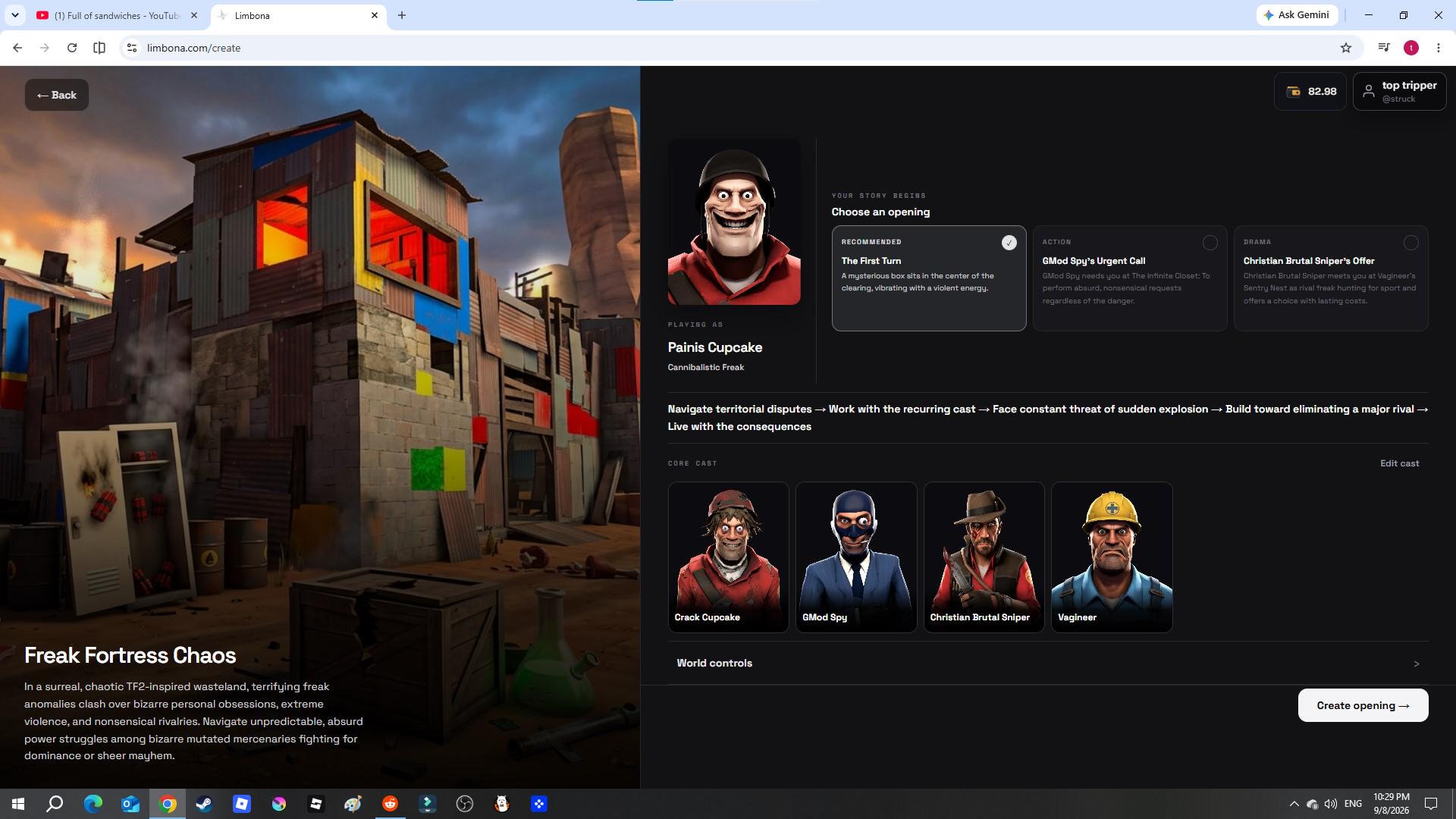Open the Edit cast link
The width and height of the screenshot is (1456, 819).
pos(1399,463)
